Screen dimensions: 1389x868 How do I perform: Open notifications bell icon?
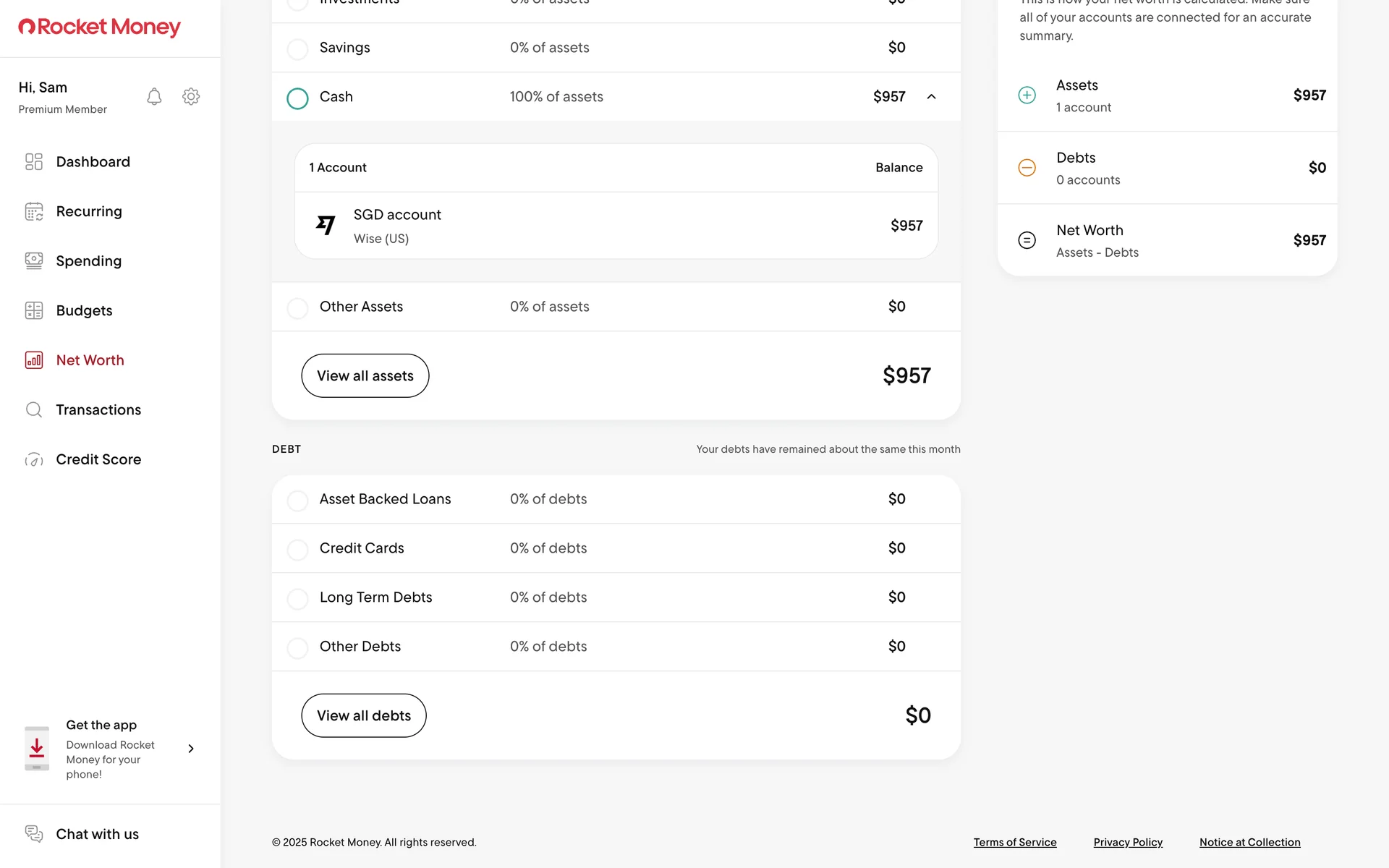[154, 97]
